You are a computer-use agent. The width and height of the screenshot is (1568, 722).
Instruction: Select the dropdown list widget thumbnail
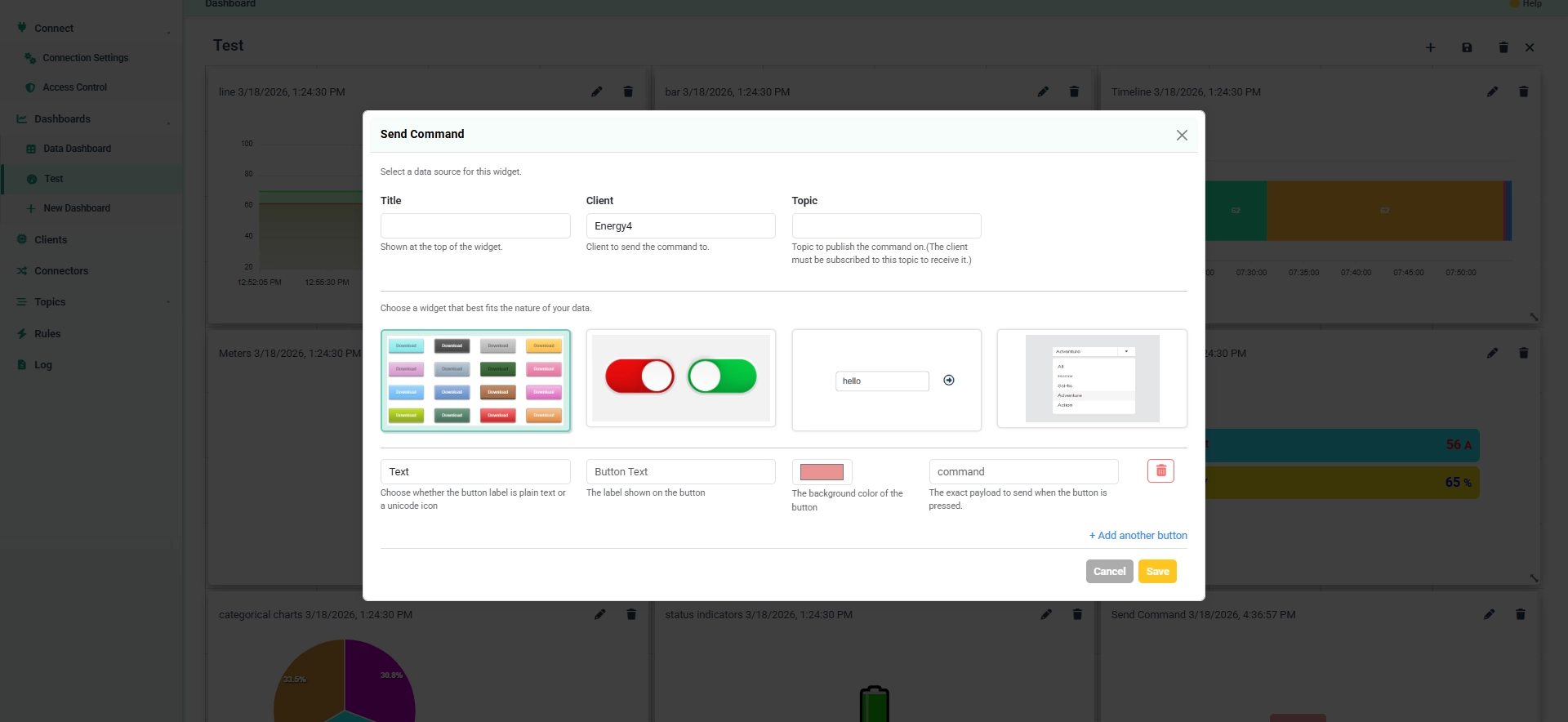point(1092,379)
